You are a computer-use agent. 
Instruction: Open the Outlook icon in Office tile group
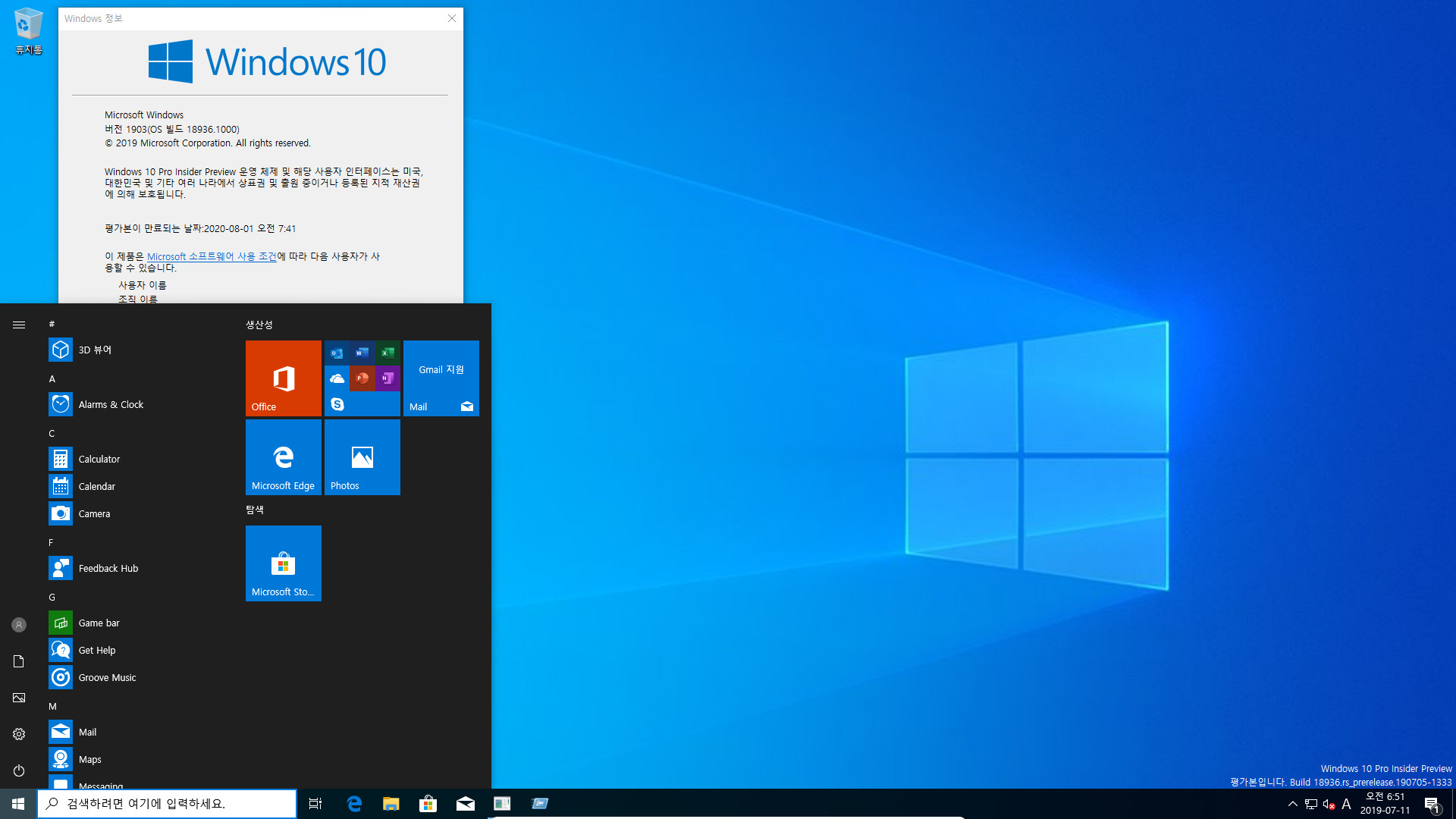[337, 353]
